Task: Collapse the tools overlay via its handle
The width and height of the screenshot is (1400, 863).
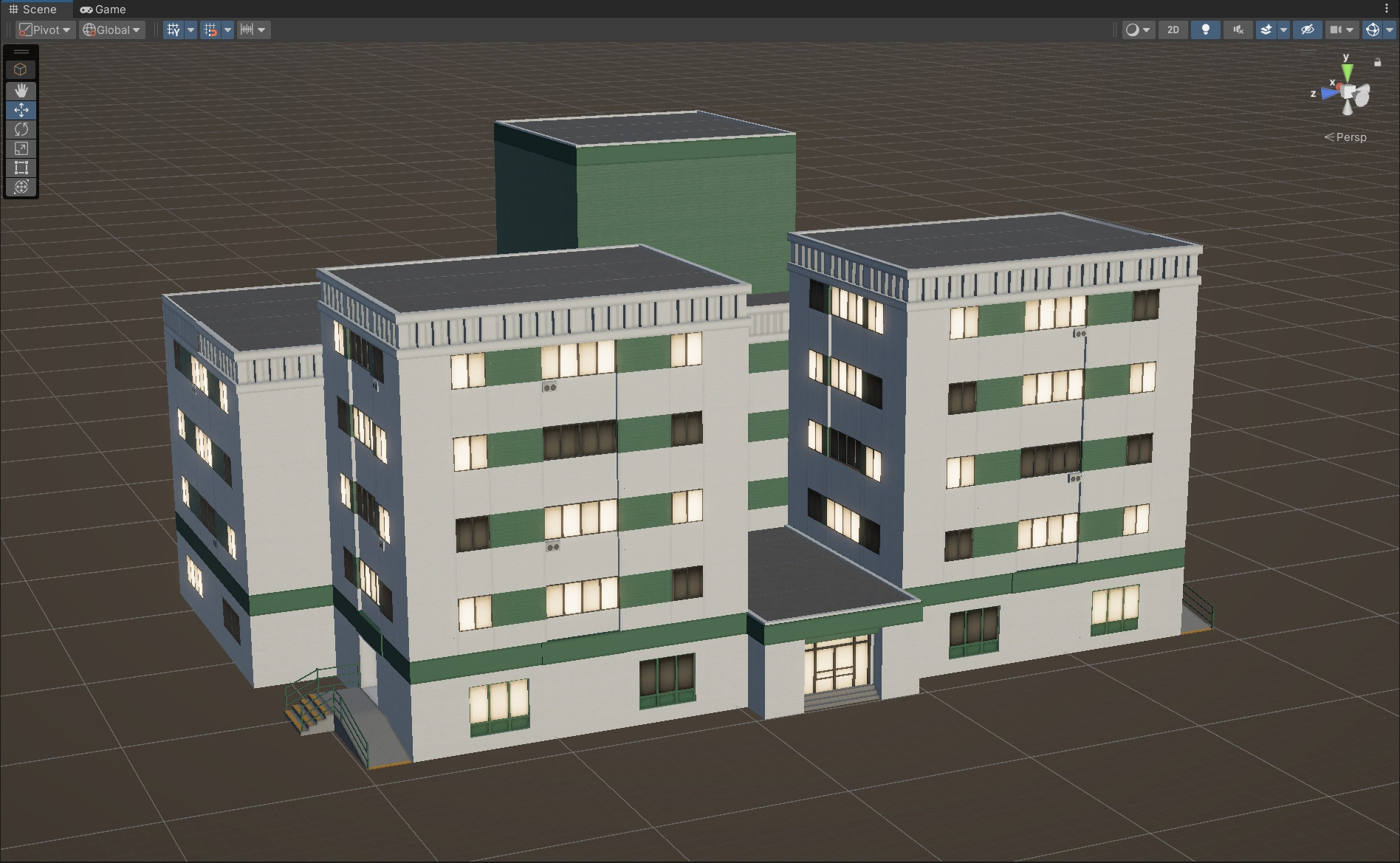Action: tap(21, 52)
